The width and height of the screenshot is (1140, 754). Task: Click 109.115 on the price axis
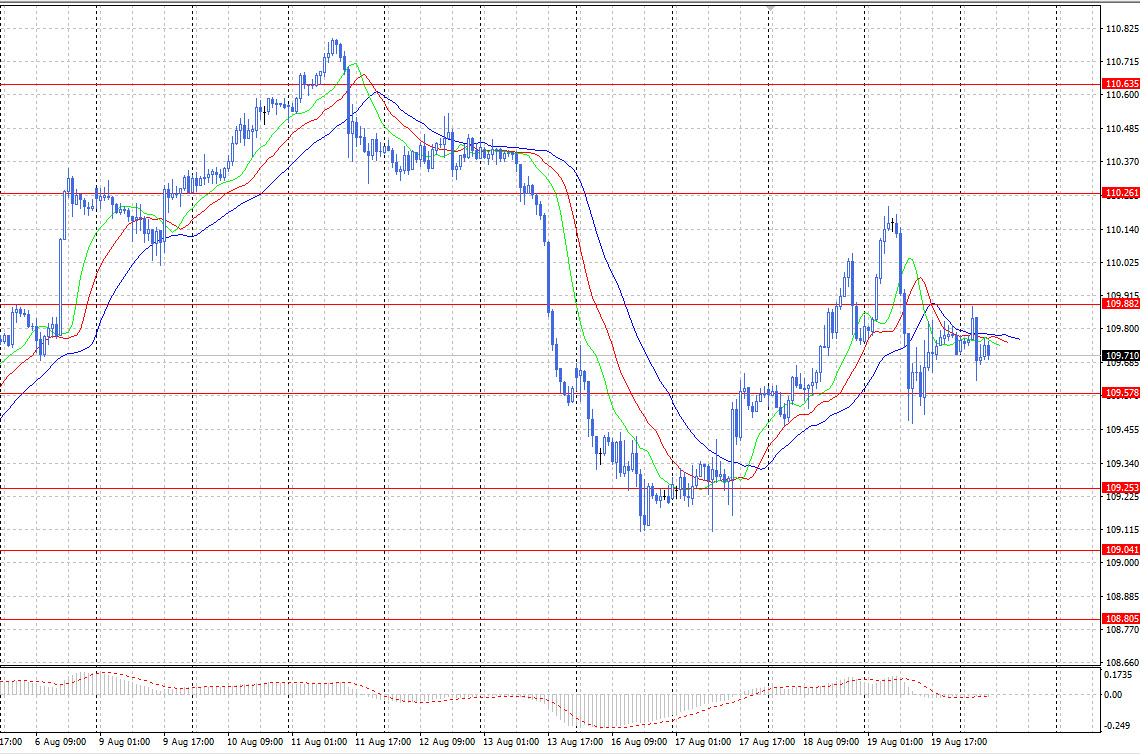[x=1122, y=531]
